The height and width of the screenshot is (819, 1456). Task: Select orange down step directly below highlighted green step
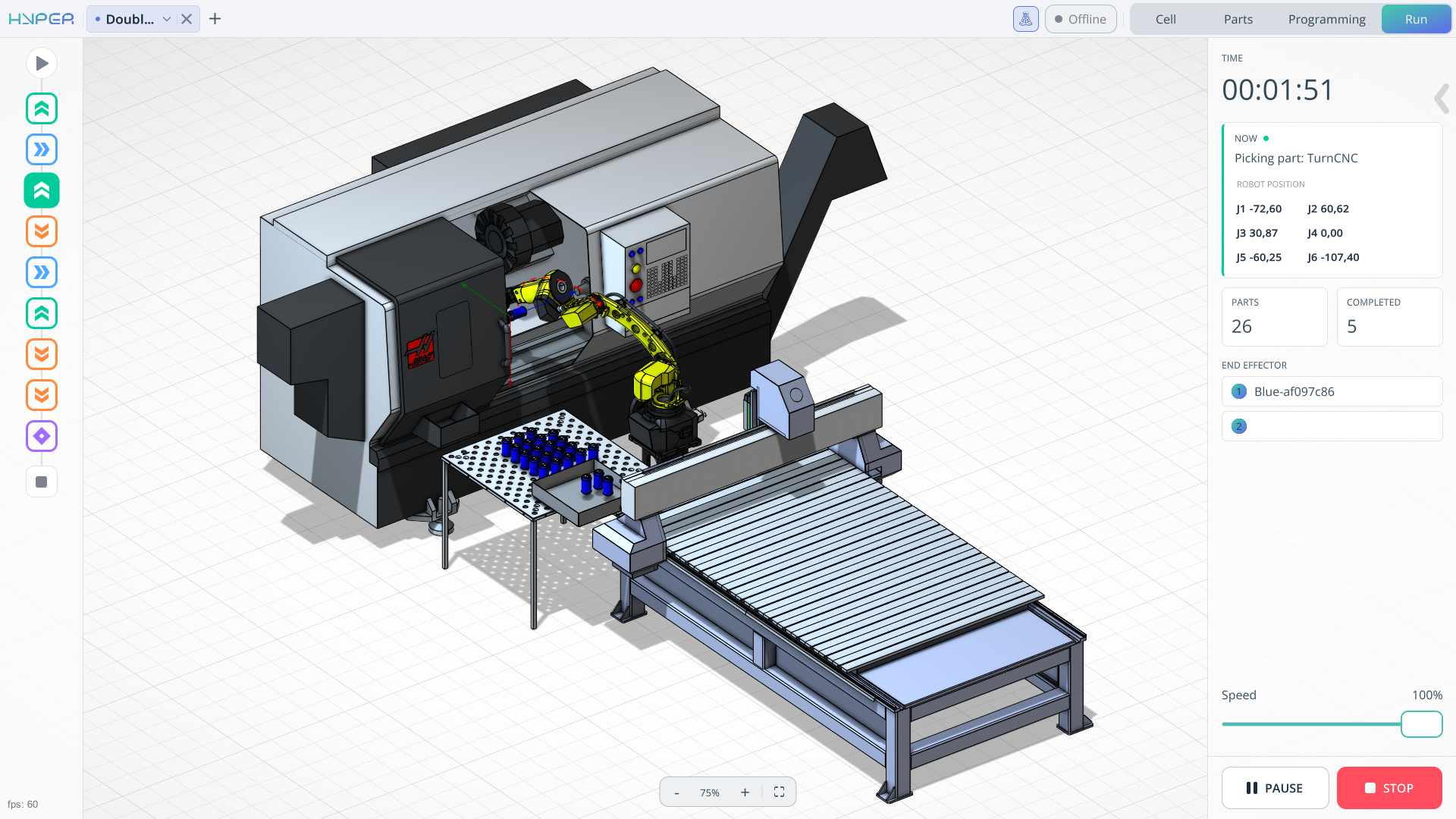point(42,231)
